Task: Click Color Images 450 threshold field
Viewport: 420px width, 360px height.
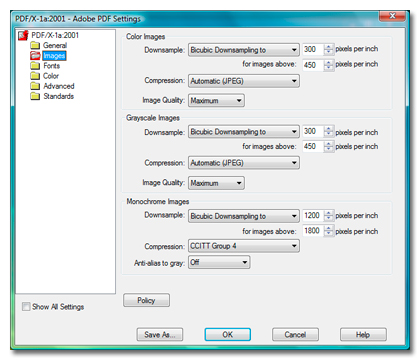Action: (313, 65)
